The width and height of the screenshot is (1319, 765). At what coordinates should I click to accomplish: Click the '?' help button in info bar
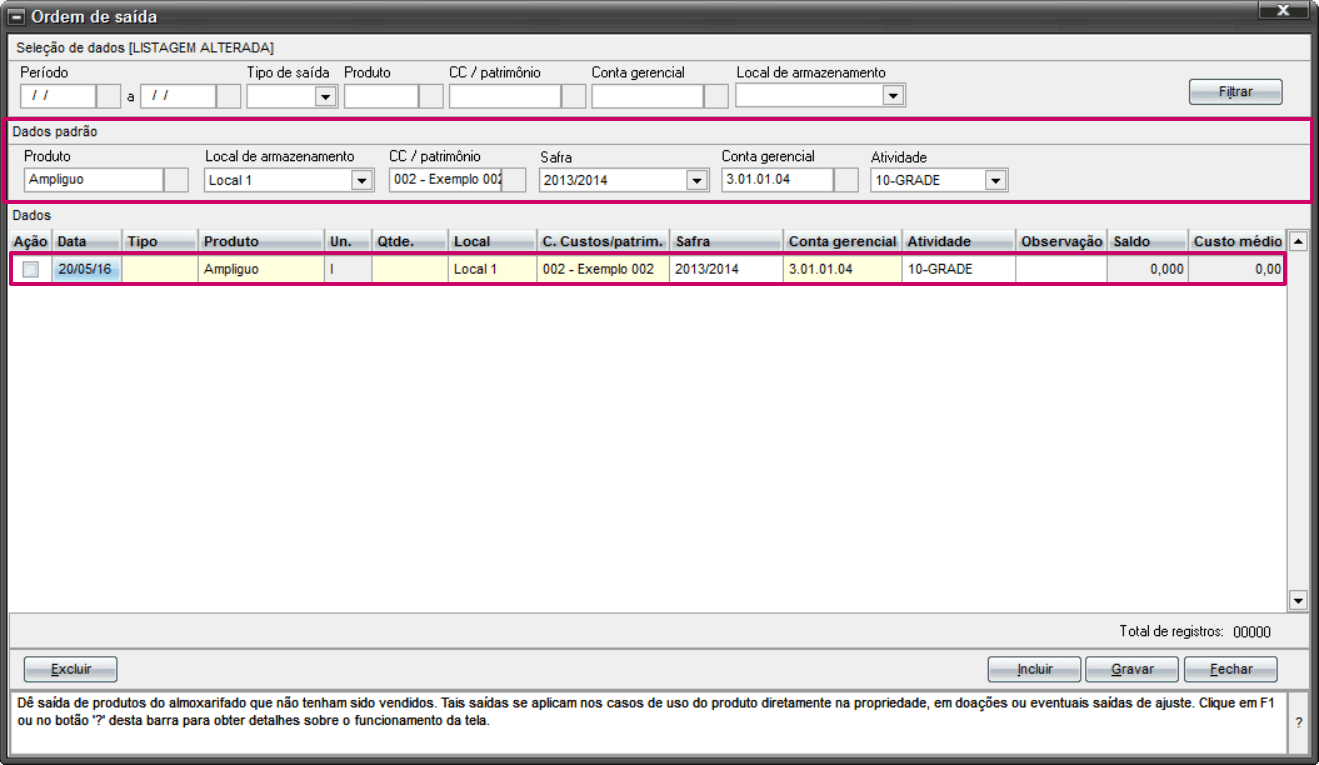pyautogui.click(x=1298, y=722)
